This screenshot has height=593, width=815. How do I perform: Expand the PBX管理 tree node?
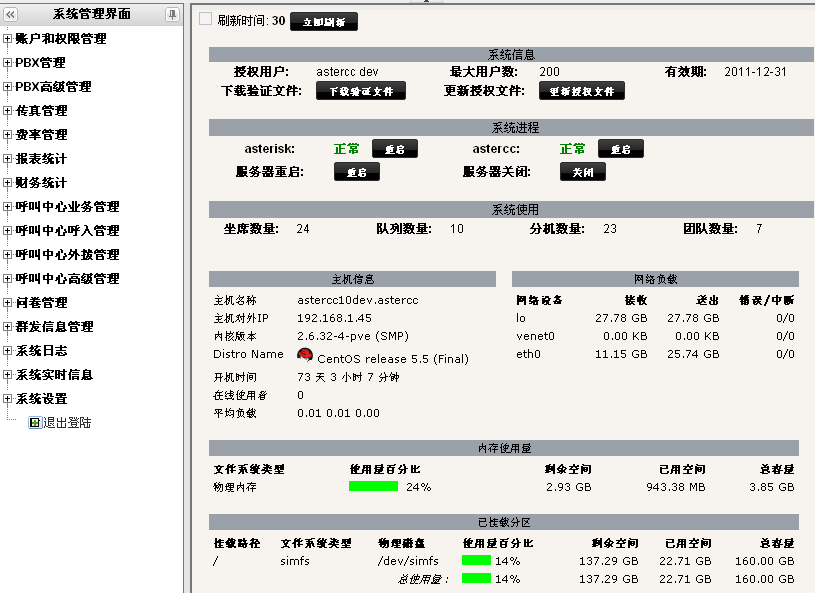tap(8, 63)
